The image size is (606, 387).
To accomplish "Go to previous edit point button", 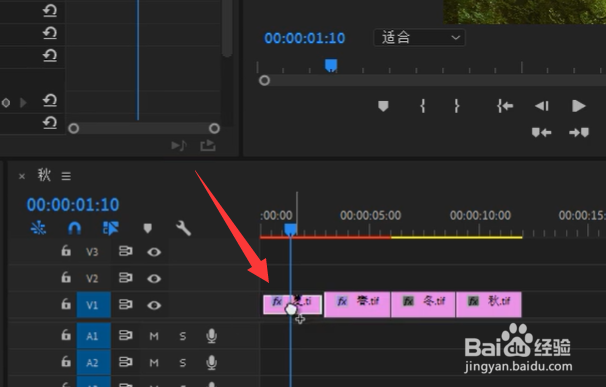I will [541, 133].
